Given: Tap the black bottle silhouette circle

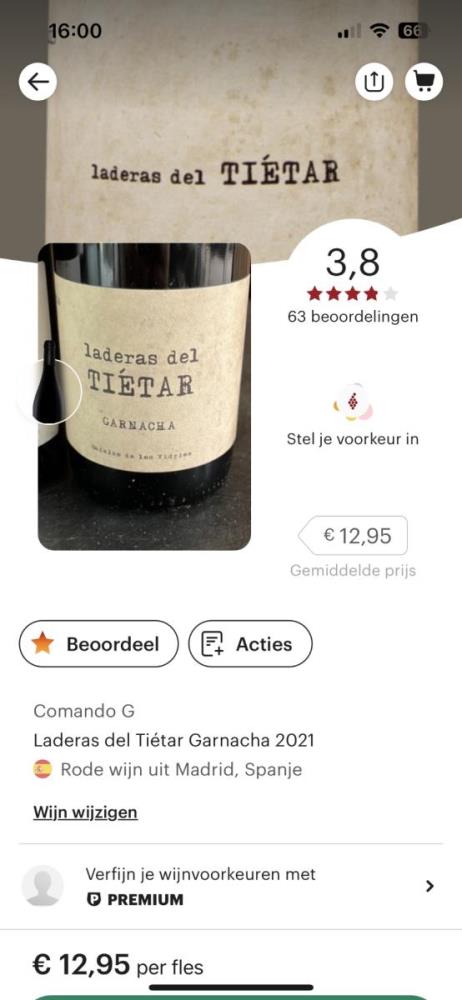Looking at the screenshot, I should [x=49, y=390].
